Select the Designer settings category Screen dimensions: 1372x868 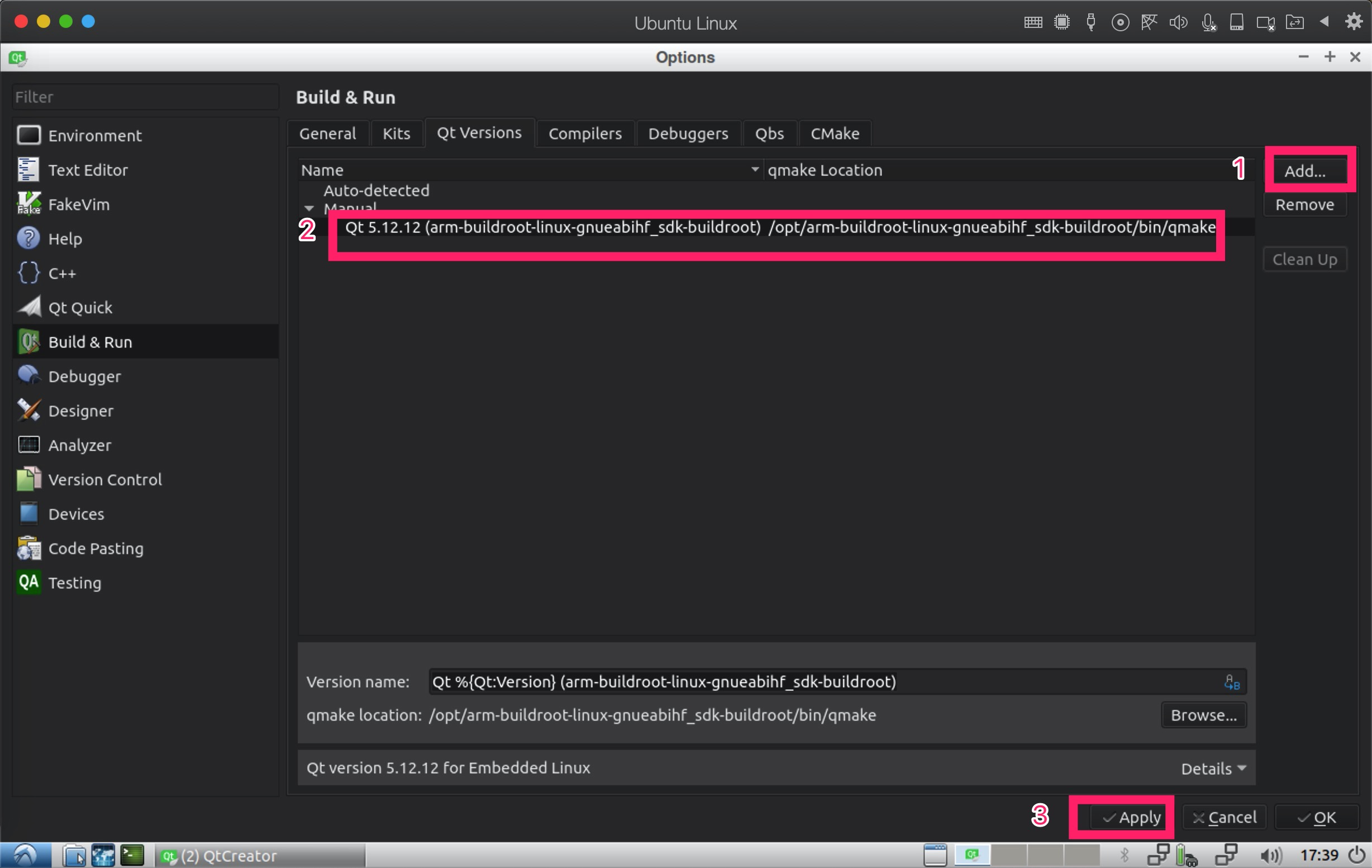(145, 411)
